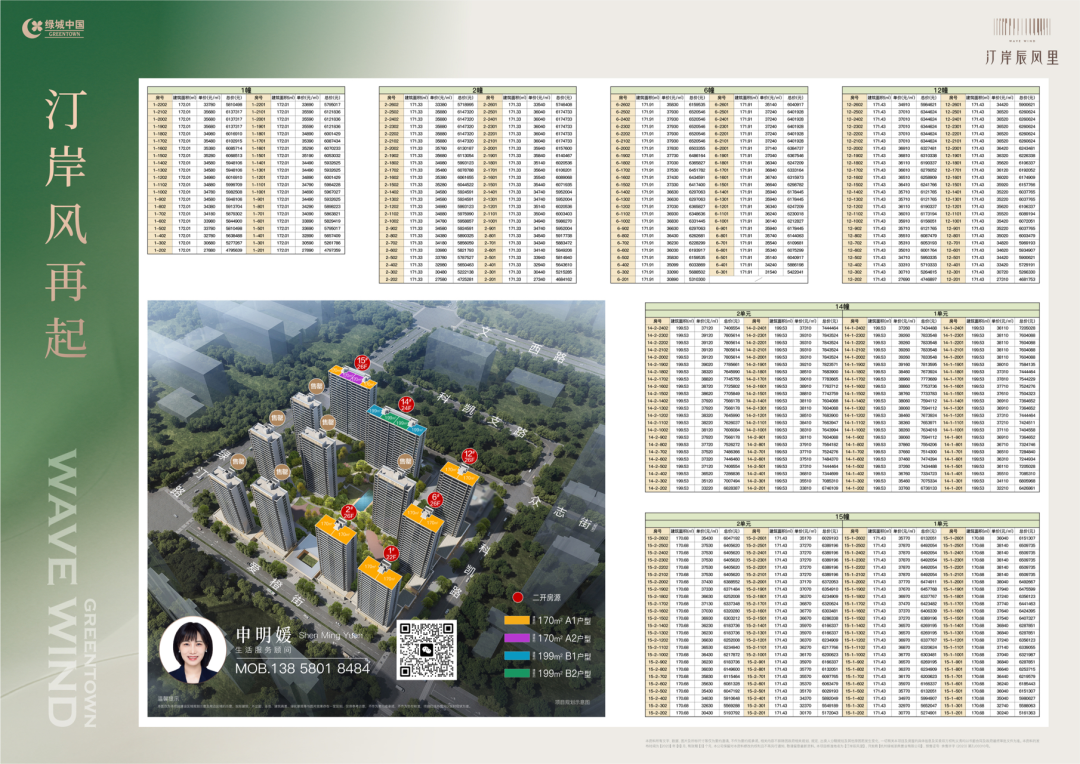Image resolution: width=1080 pixels, height=764 pixels.
Task: Click the agent name 申明媛
Action: pos(264,634)
